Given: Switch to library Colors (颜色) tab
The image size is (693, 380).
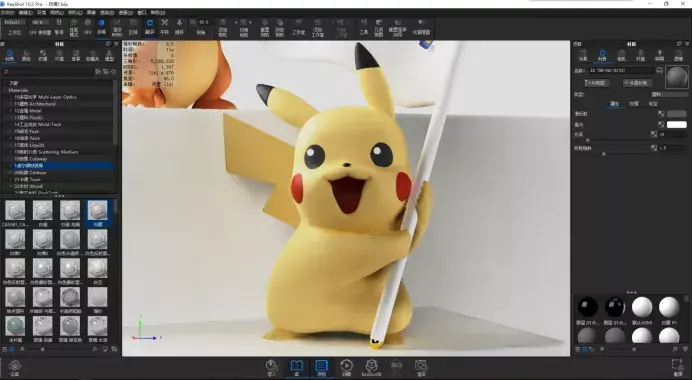Looking at the screenshot, I should (26, 56).
